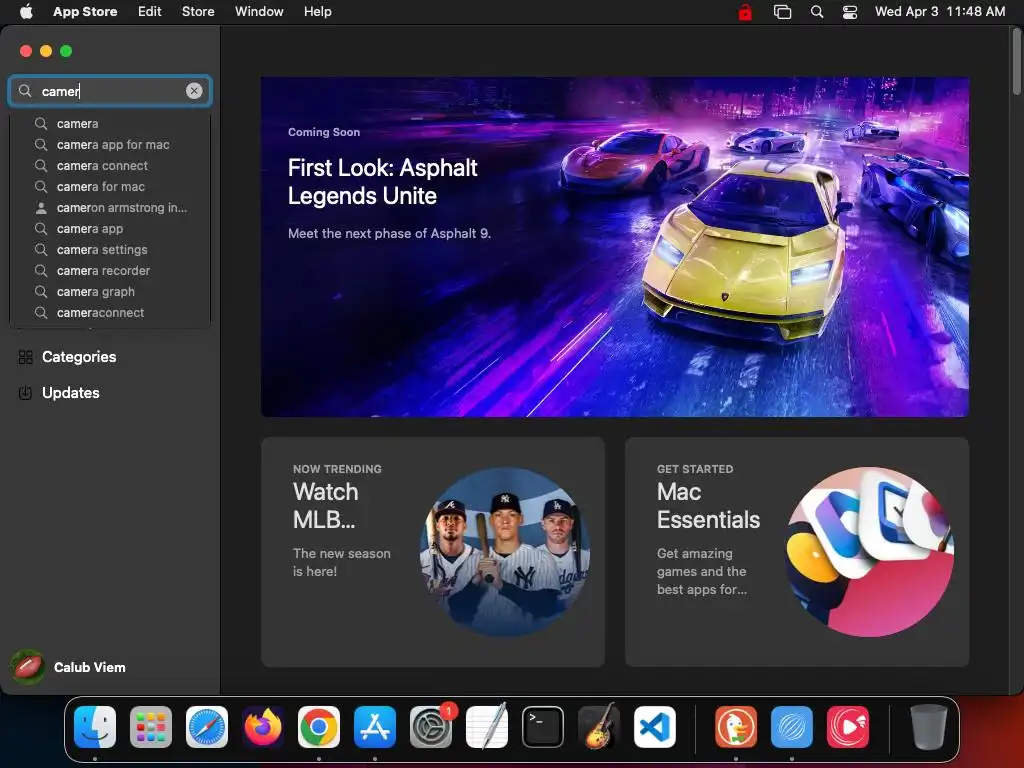
Task: Launch GarageBand from the Dock
Action: coord(599,727)
